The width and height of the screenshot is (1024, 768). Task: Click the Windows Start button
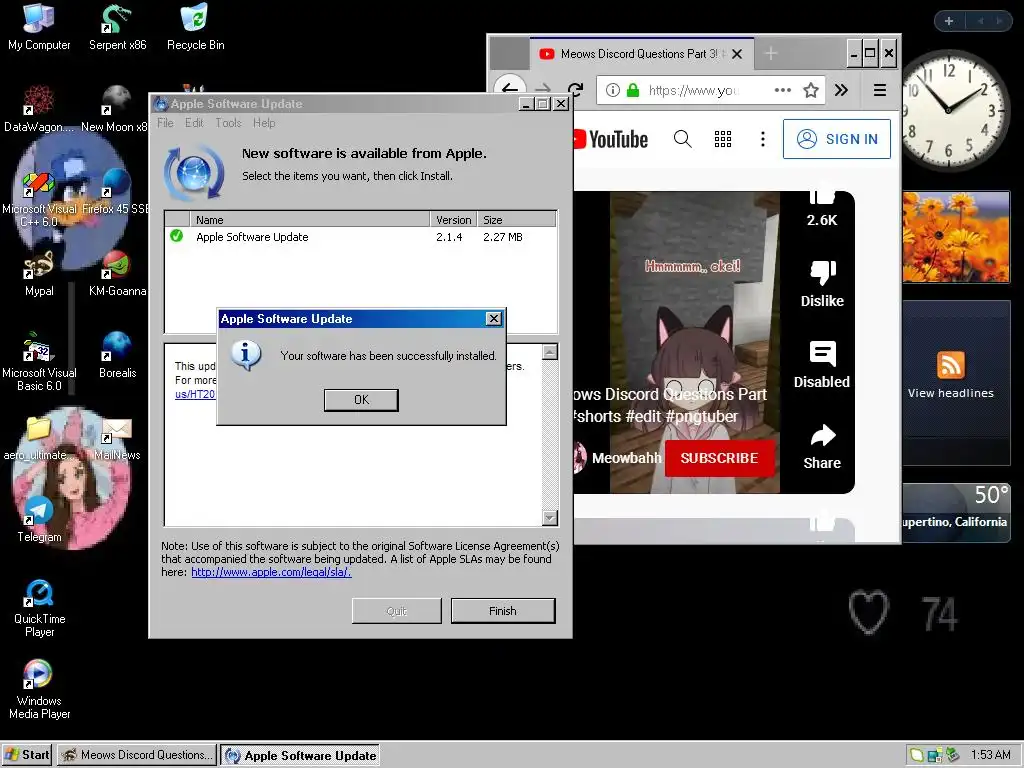coord(27,755)
